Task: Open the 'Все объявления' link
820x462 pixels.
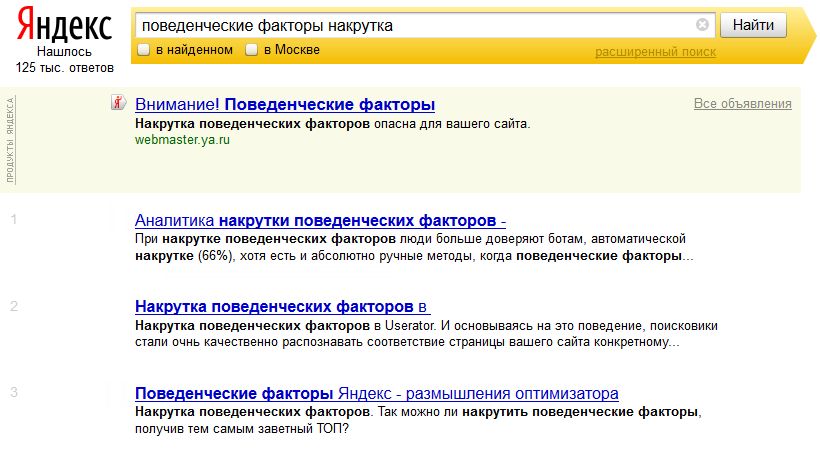Action: tap(743, 104)
